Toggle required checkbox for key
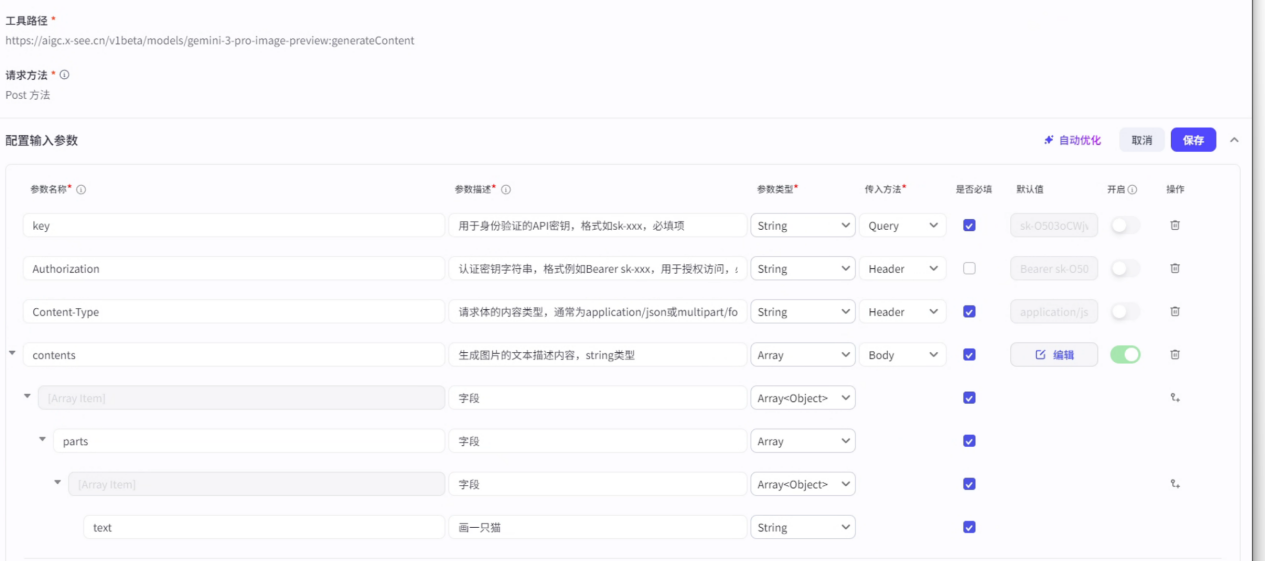The width and height of the screenshot is (1265, 561). [x=969, y=225]
